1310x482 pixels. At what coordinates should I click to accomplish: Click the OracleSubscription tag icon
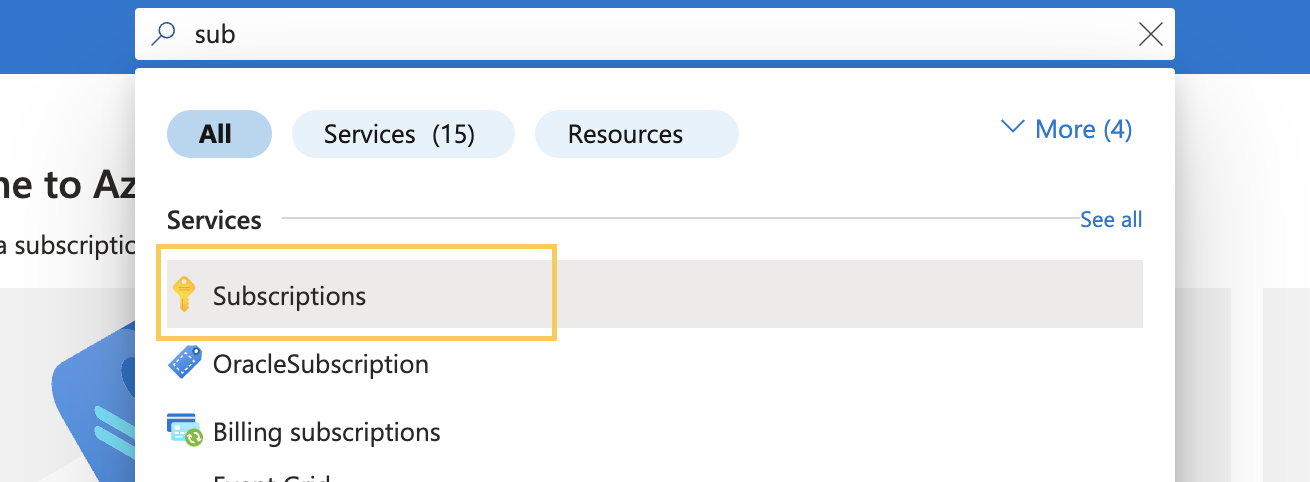[x=184, y=363]
